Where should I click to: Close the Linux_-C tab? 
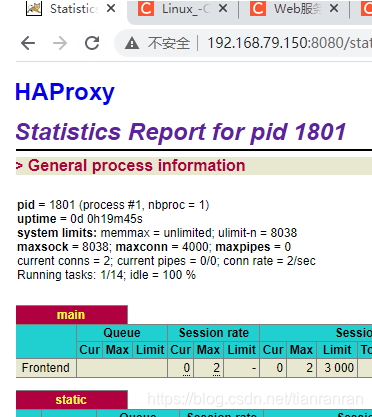tap(223, 8)
